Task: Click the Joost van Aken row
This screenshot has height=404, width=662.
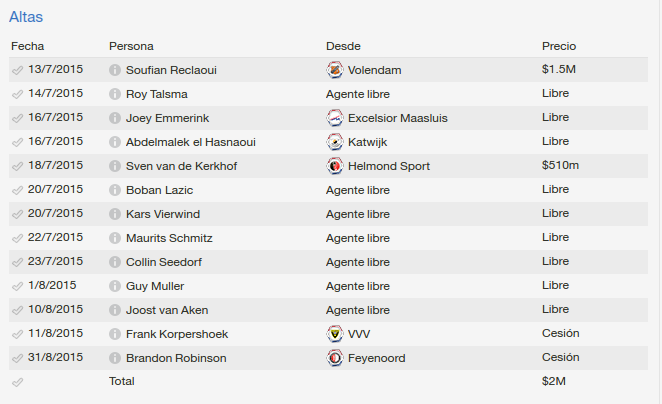Action: point(328,310)
